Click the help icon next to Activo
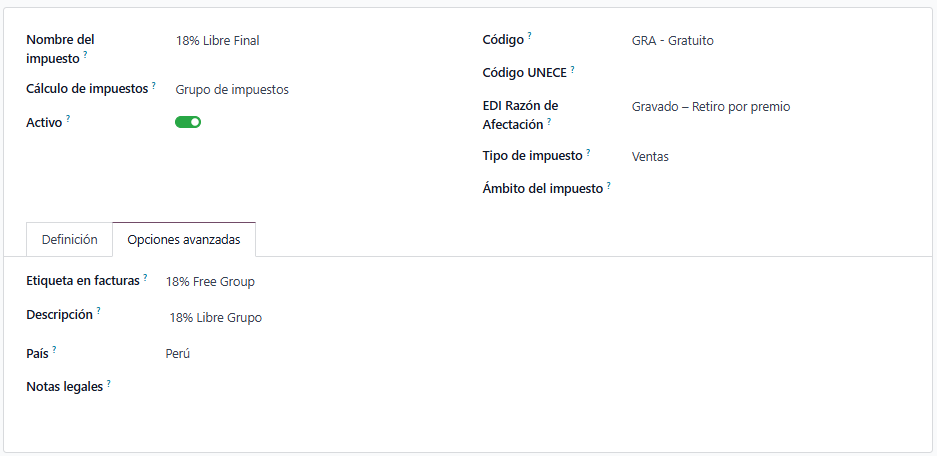 68,118
